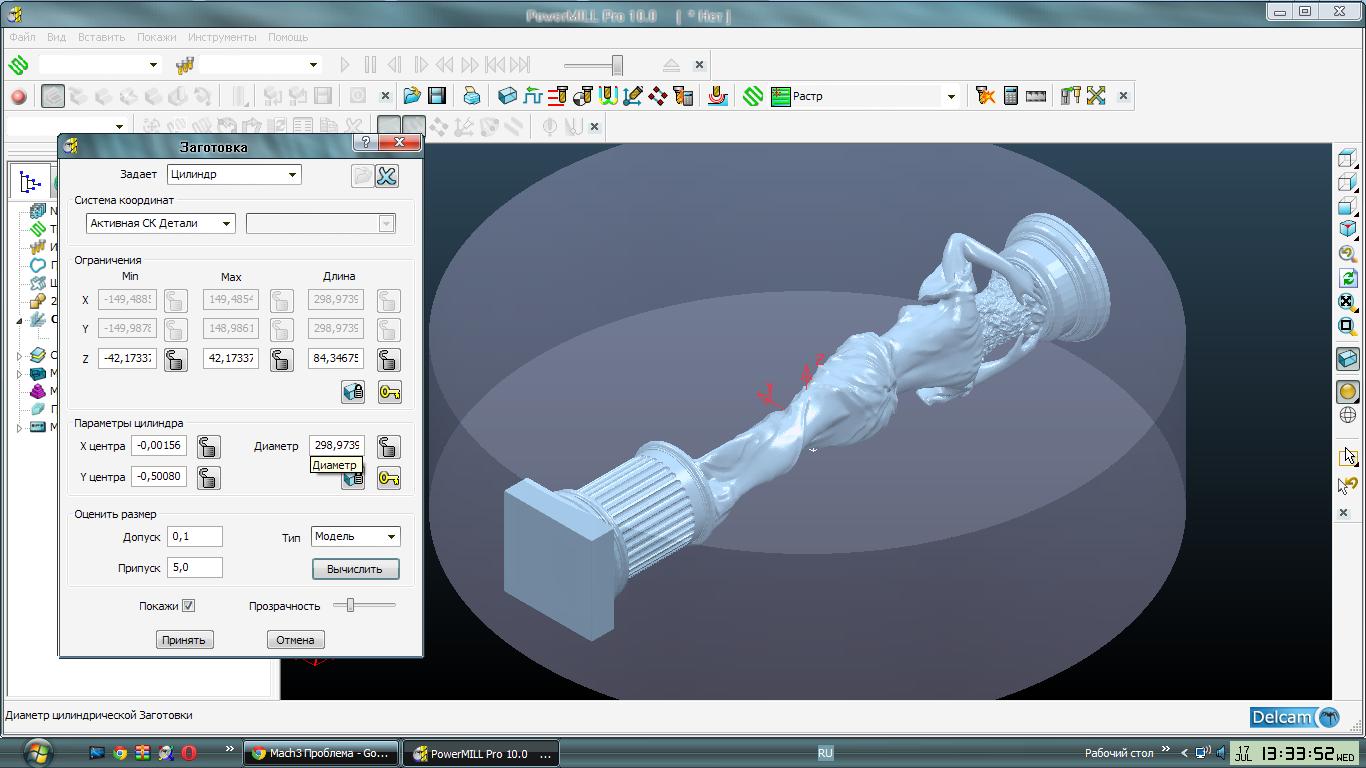Expand the explorer tree node with arrow beside layers icon
Screen dimensions: 1366x768
[19, 355]
